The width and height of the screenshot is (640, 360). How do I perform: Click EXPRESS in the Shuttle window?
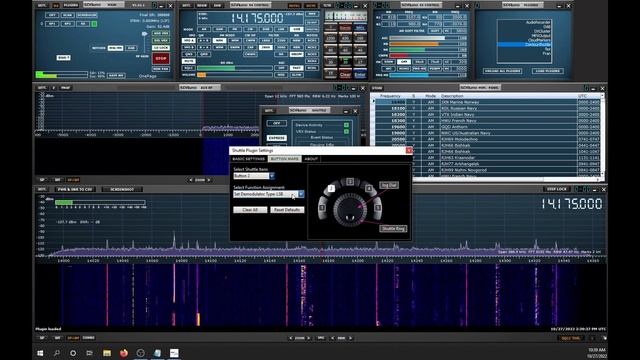(277, 138)
